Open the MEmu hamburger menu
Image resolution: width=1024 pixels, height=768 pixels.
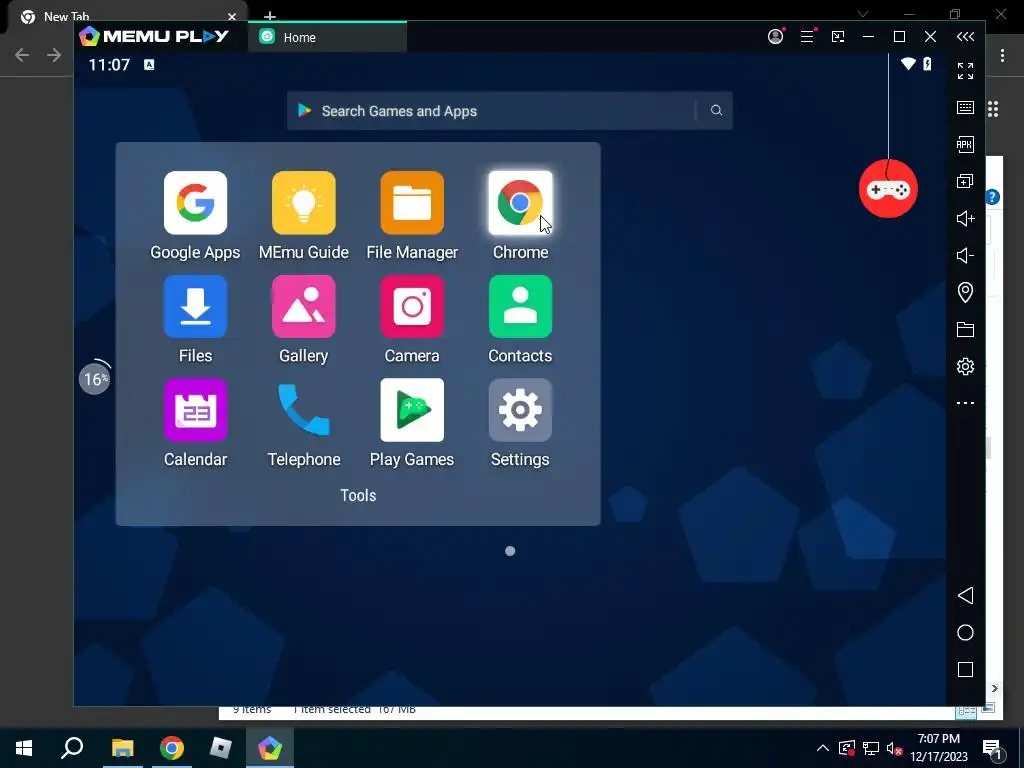click(808, 36)
